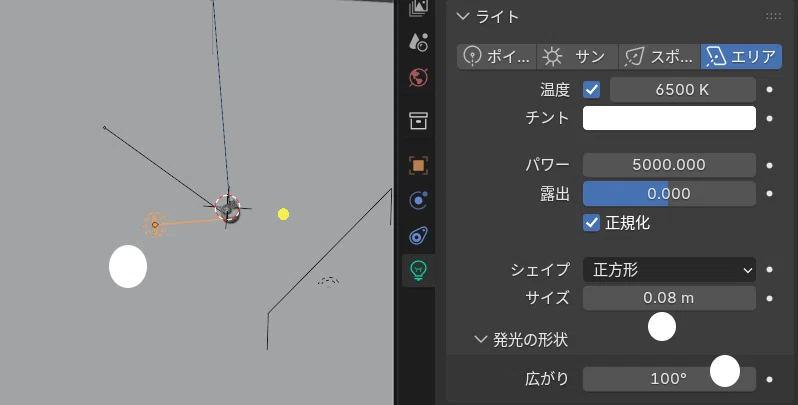
Task: Edit the 6500 K temperature field
Action: click(x=682, y=90)
